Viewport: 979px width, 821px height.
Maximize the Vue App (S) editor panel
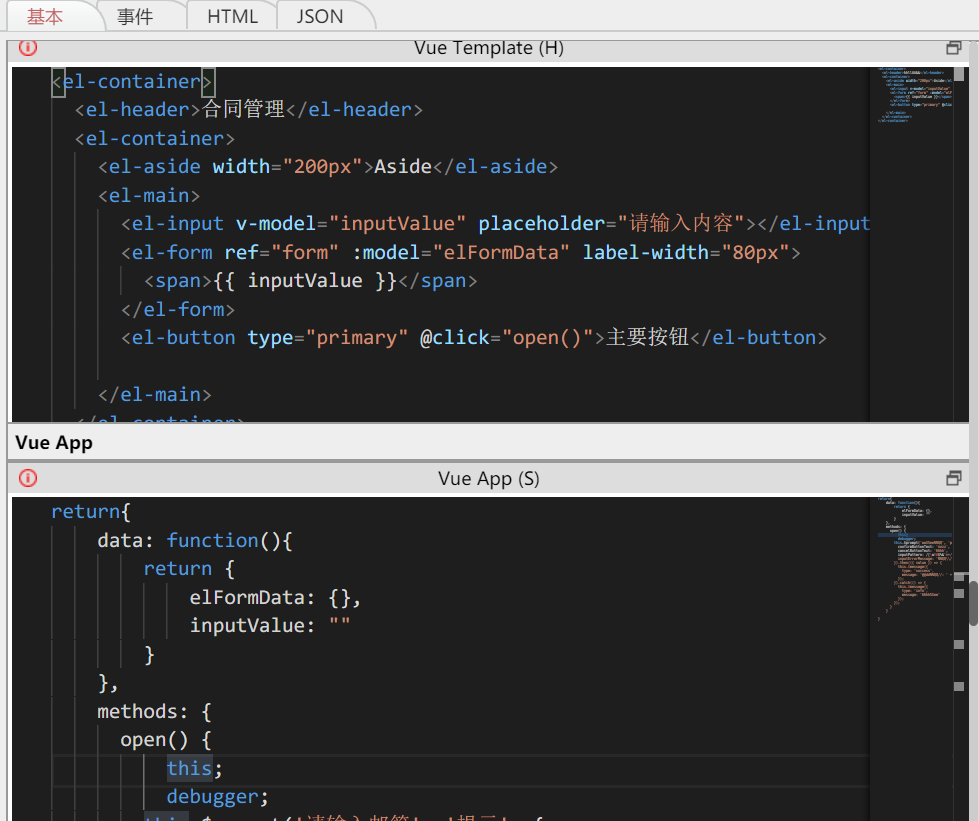pos(953,478)
